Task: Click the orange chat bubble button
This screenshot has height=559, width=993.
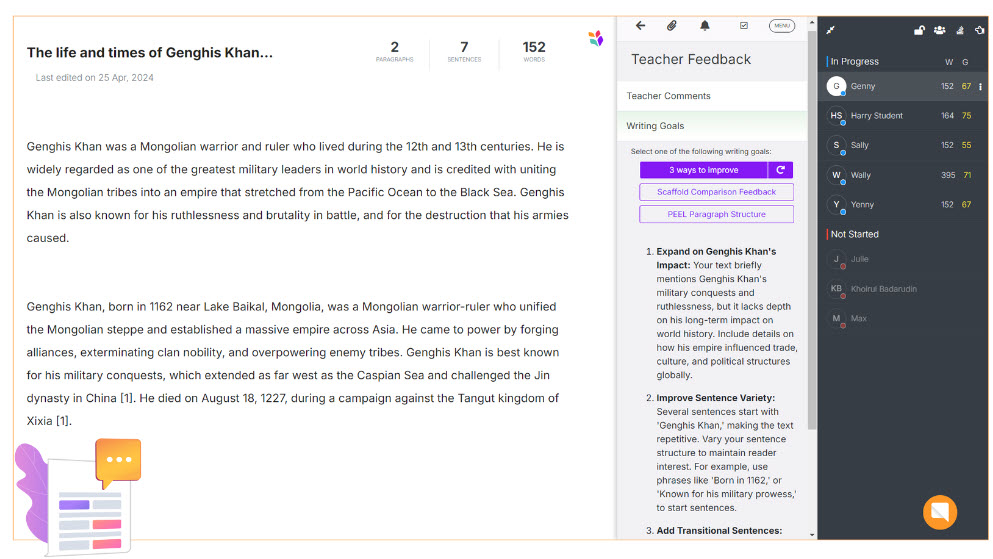Action: point(939,512)
